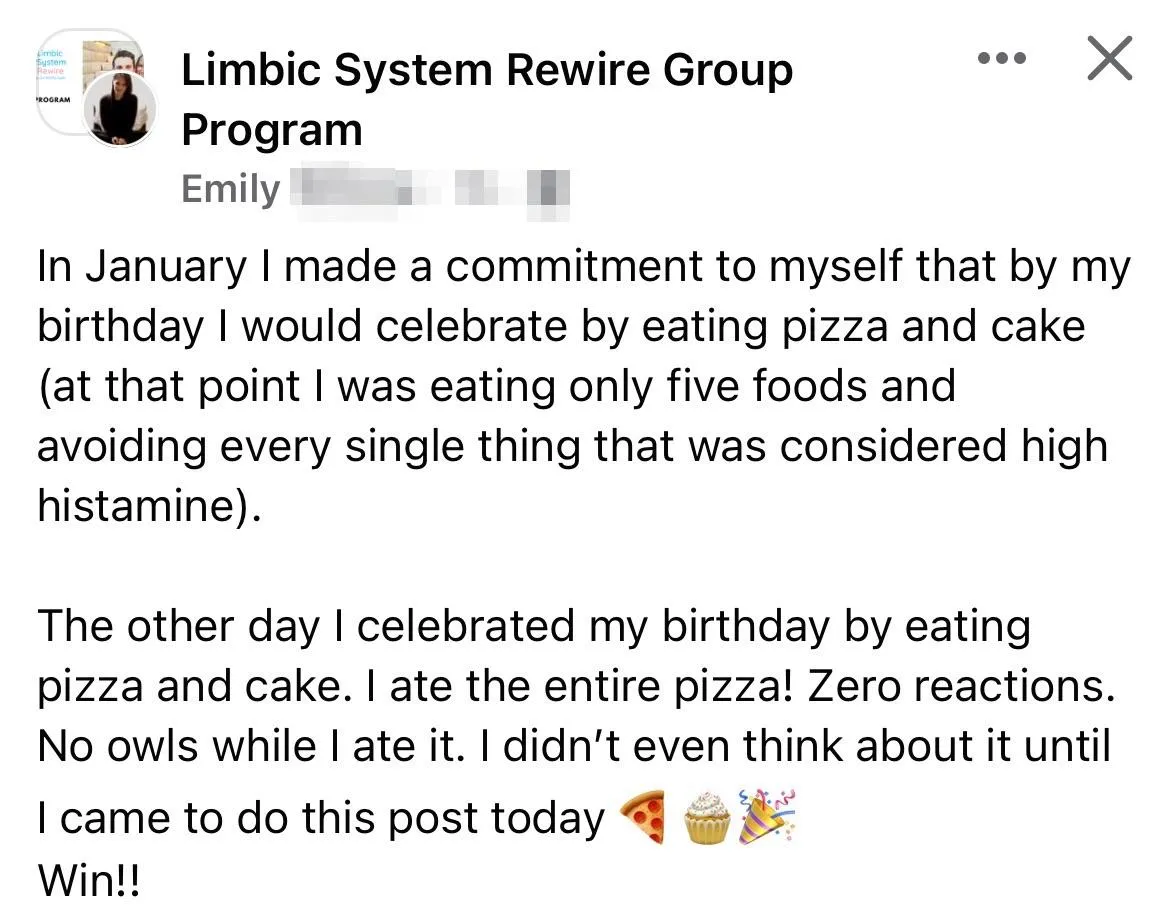
Task: Click the line starting (at that point
Action: (x=497, y=387)
